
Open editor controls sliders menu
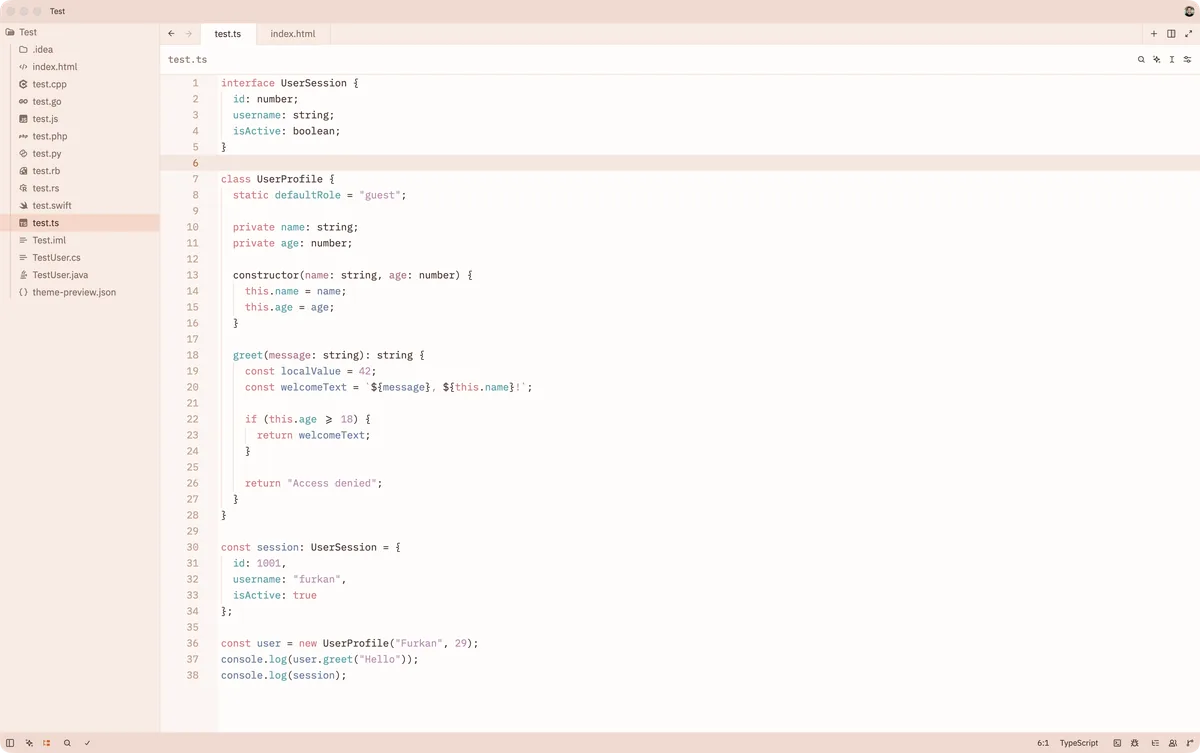tap(1188, 60)
